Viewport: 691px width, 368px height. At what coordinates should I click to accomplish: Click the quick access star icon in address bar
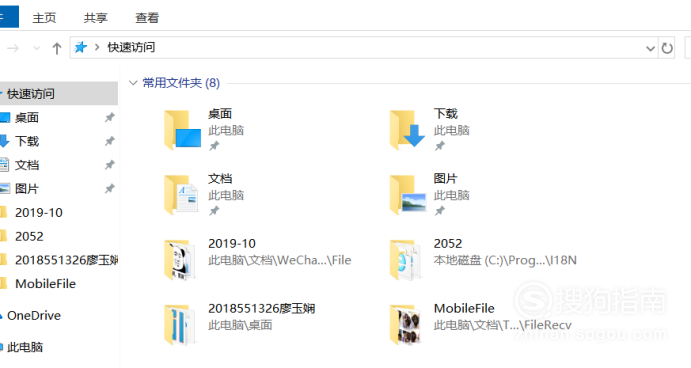point(81,47)
